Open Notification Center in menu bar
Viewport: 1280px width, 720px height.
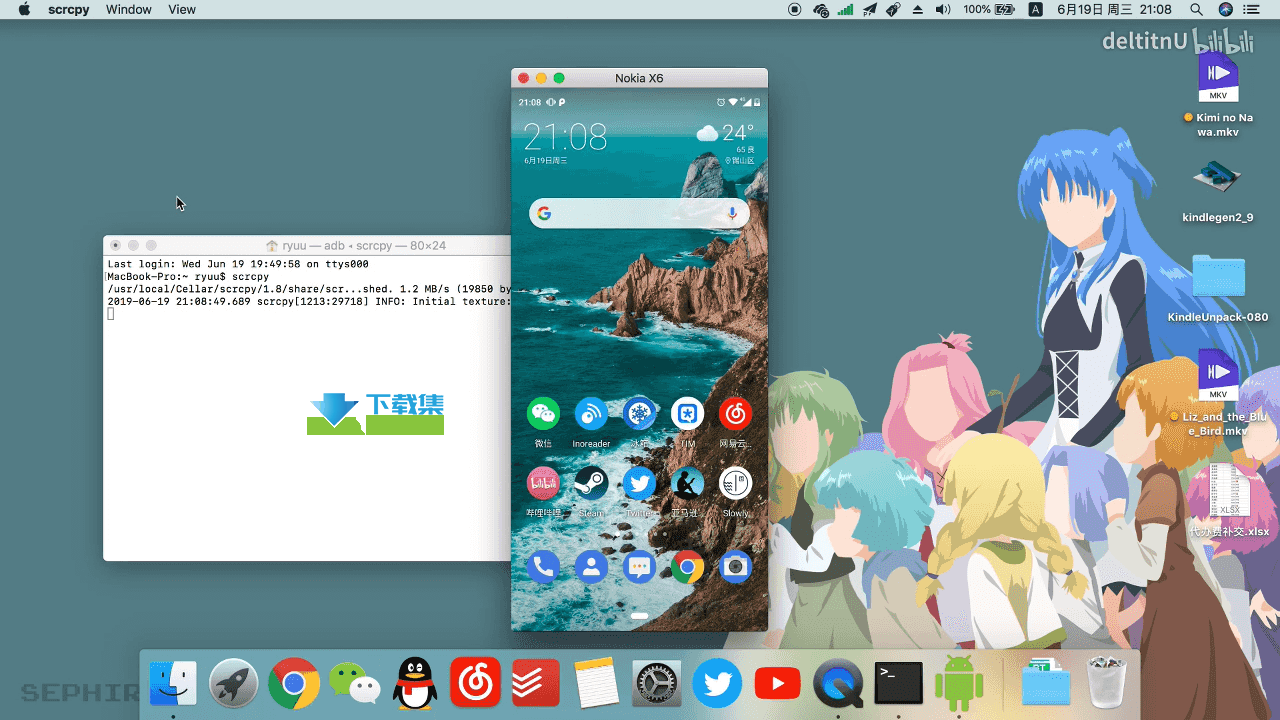(x=1252, y=9)
